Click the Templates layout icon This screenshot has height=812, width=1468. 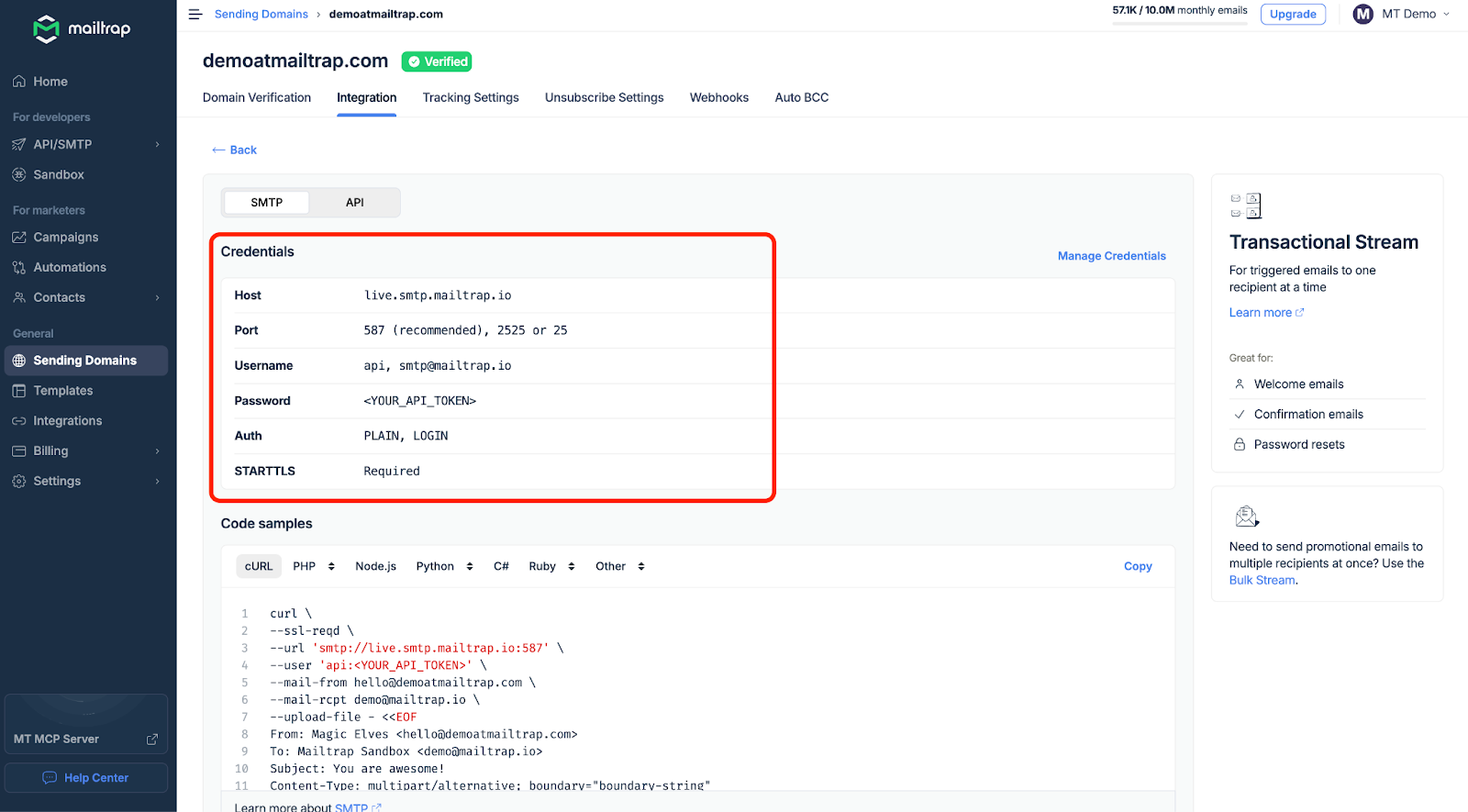click(19, 391)
